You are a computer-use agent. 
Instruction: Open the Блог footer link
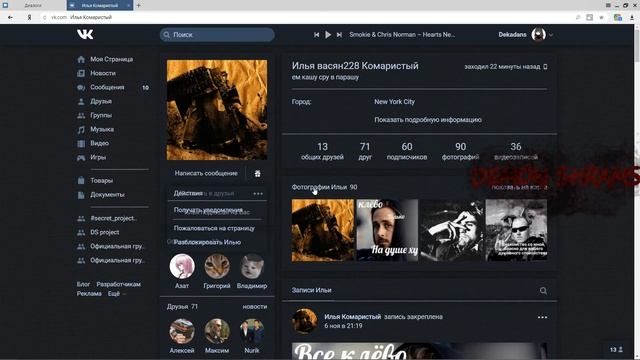tap(83, 284)
